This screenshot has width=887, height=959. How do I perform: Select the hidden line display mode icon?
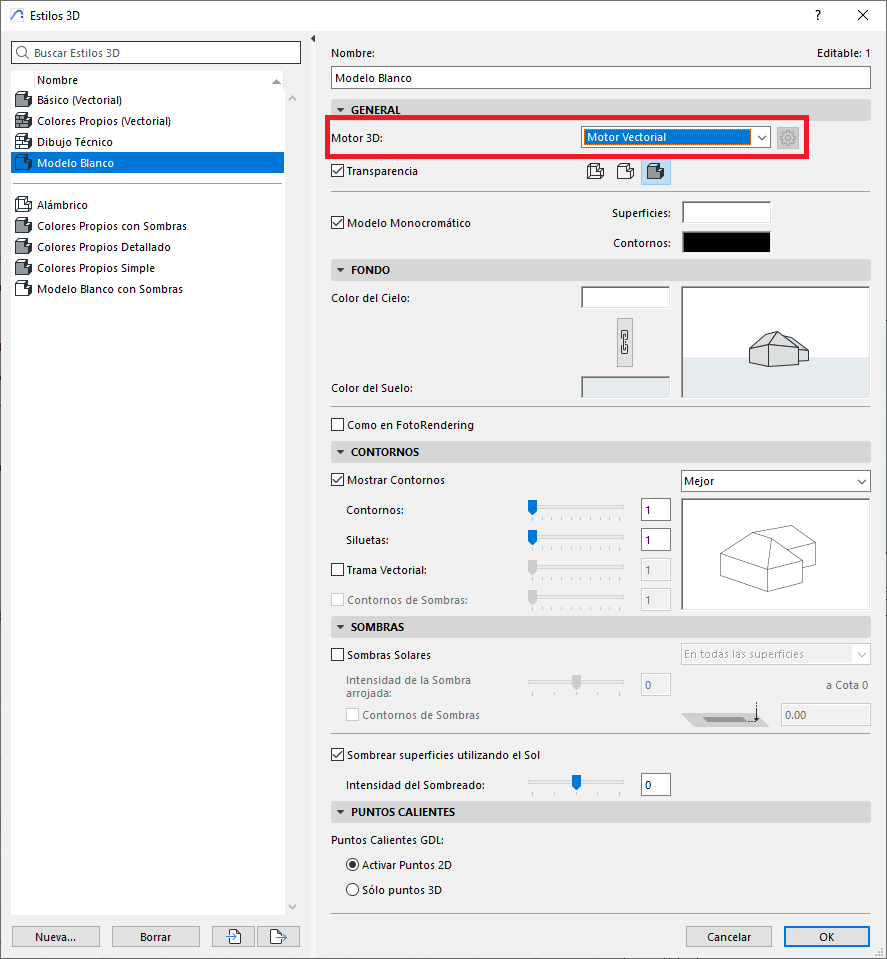point(625,172)
